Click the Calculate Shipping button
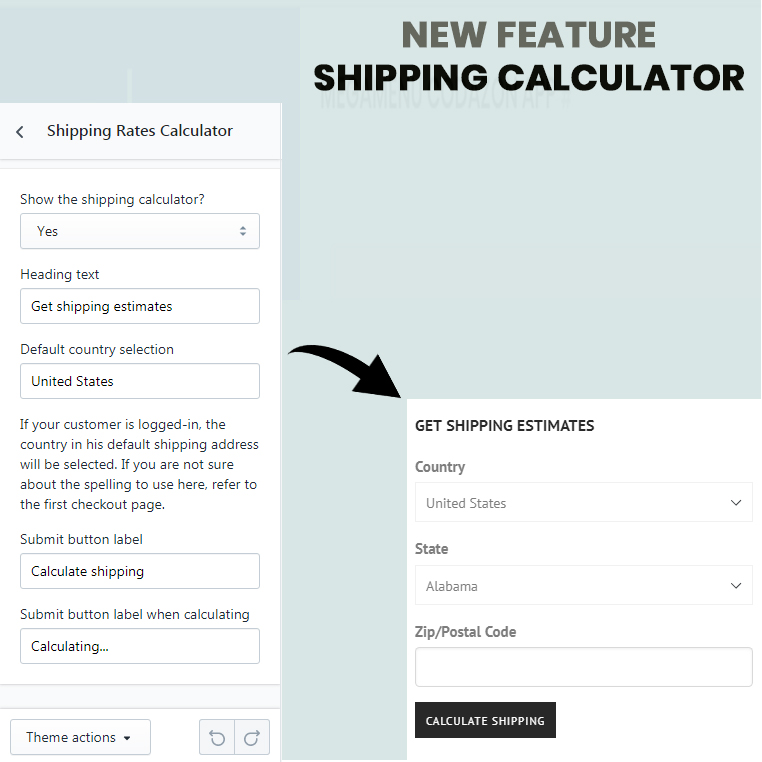 485,720
